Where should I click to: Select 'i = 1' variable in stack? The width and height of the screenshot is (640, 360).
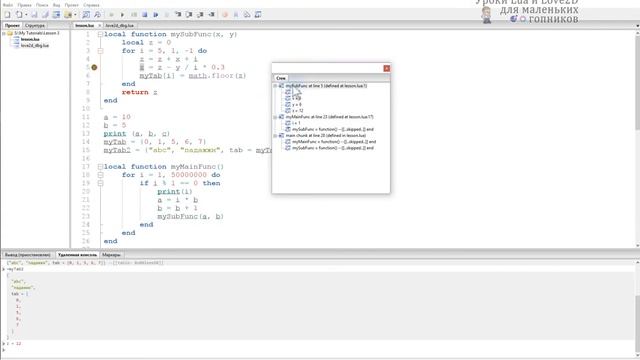(x=296, y=123)
